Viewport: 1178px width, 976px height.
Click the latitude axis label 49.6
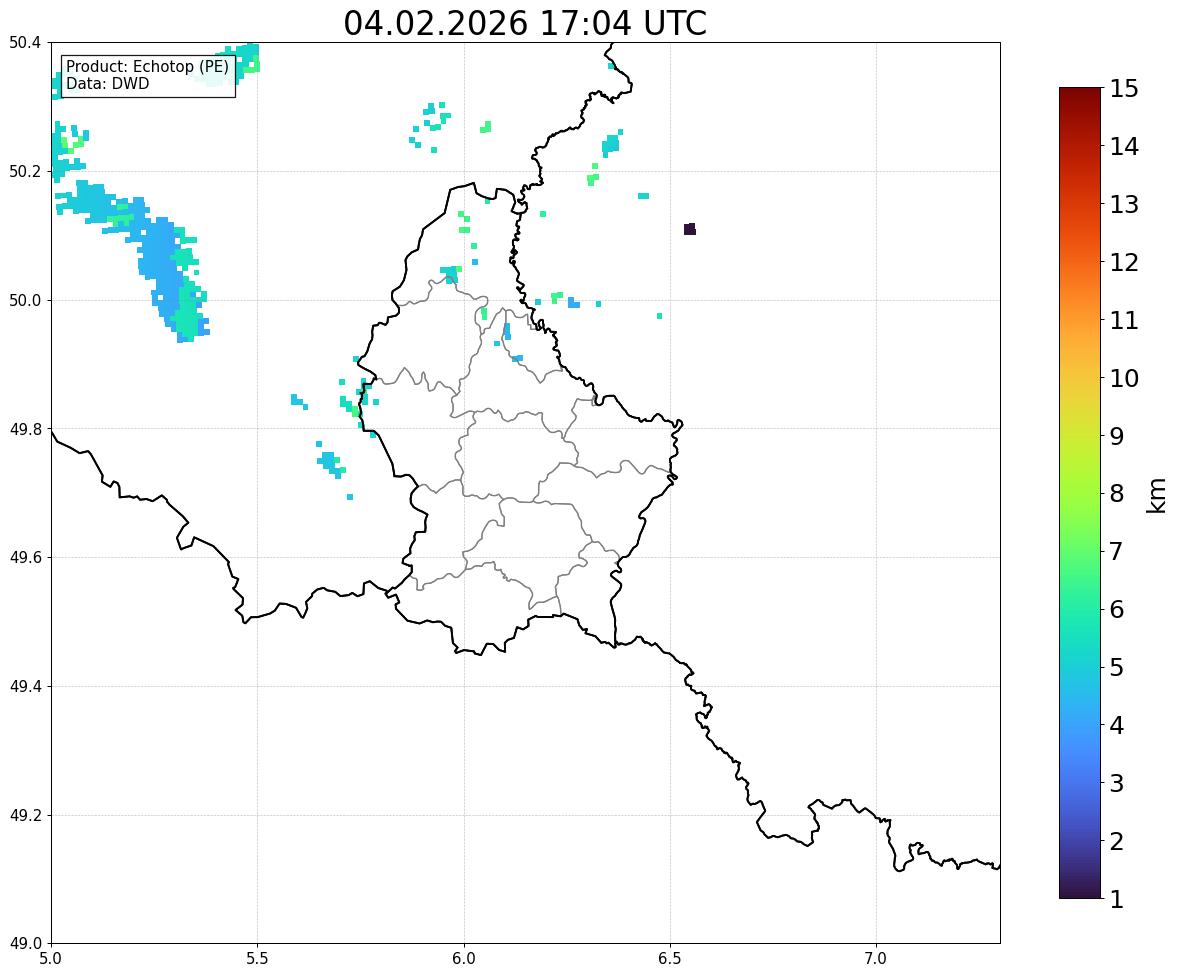(x=26, y=557)
